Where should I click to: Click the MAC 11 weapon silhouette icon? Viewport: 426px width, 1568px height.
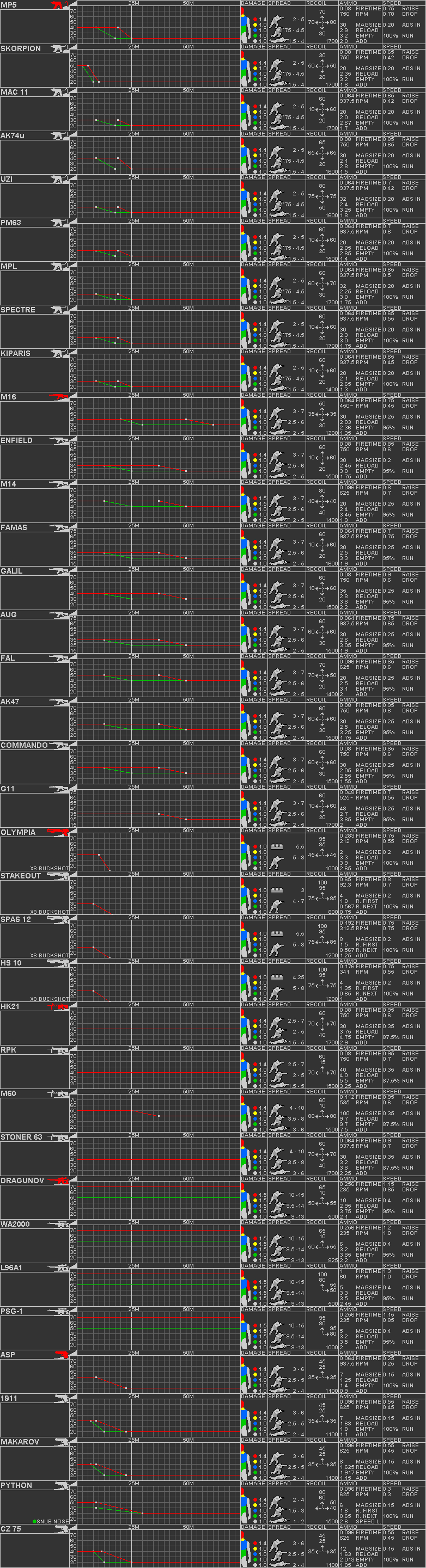pos(60,92)
